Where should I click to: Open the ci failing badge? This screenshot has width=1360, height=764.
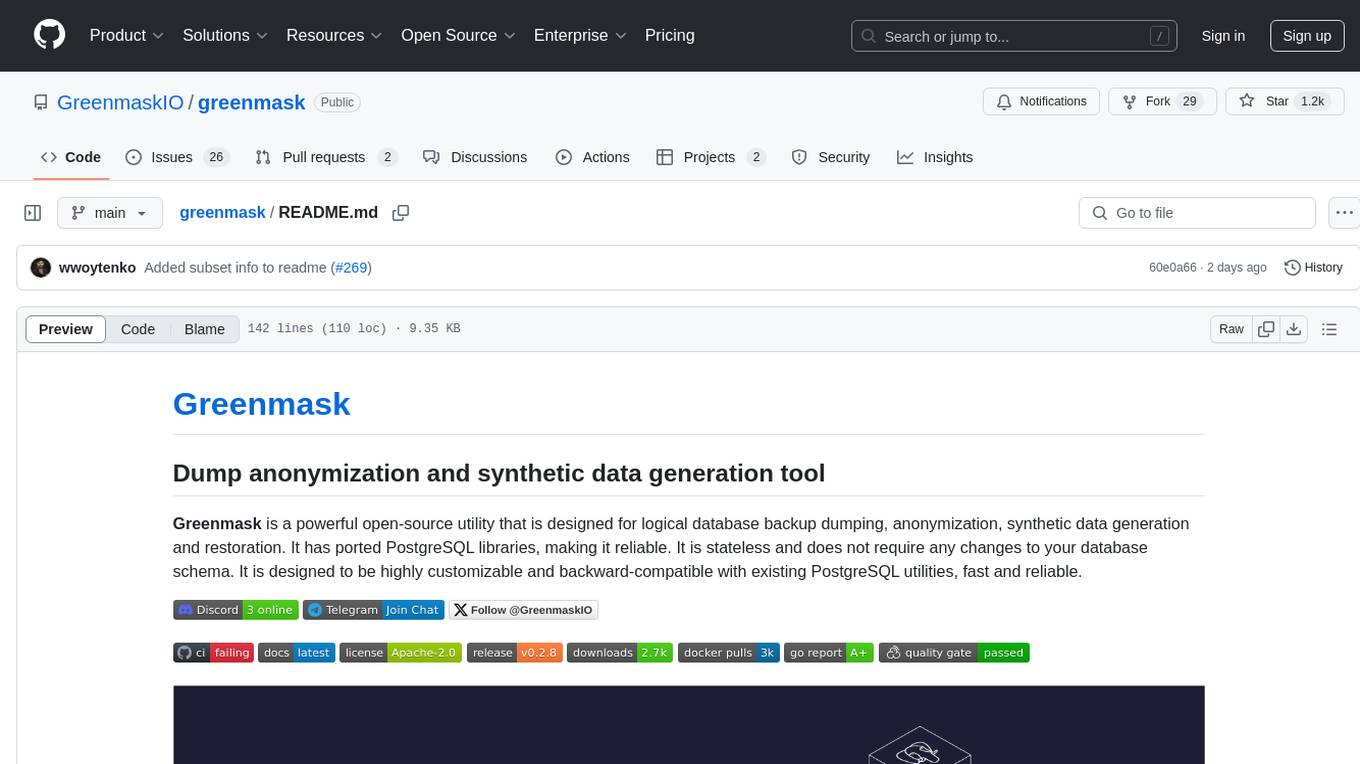pyautogui.click(x=213, y=653)
